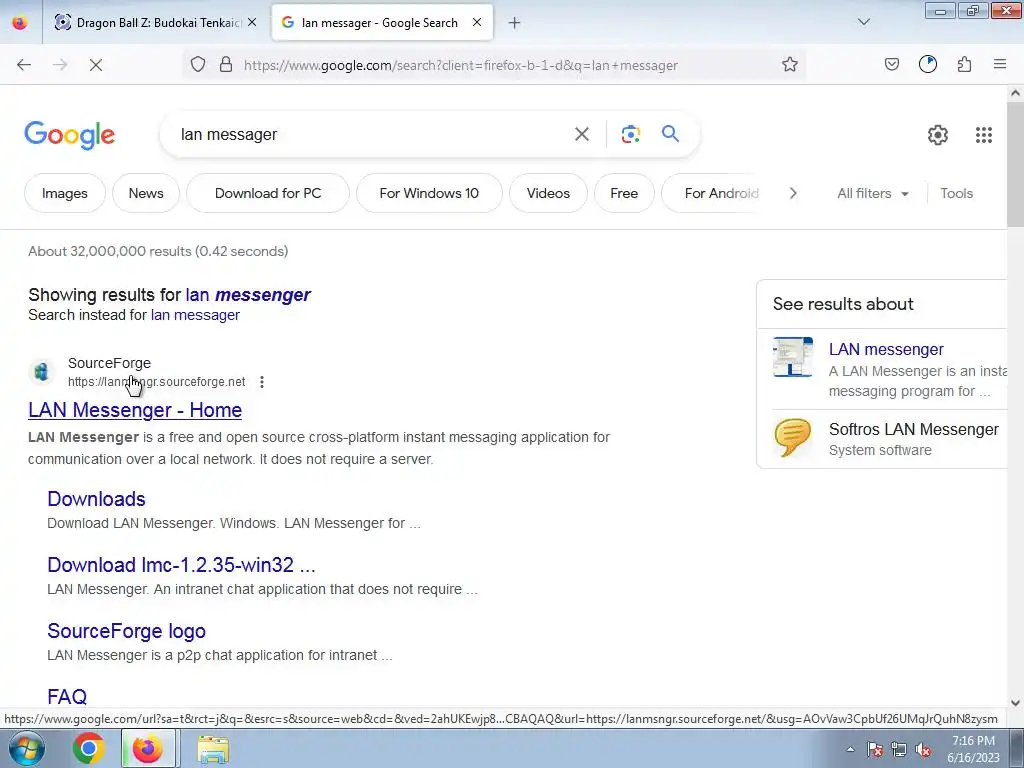
Task: Click the SourceForge site favicon
Action: coord(42,372)
